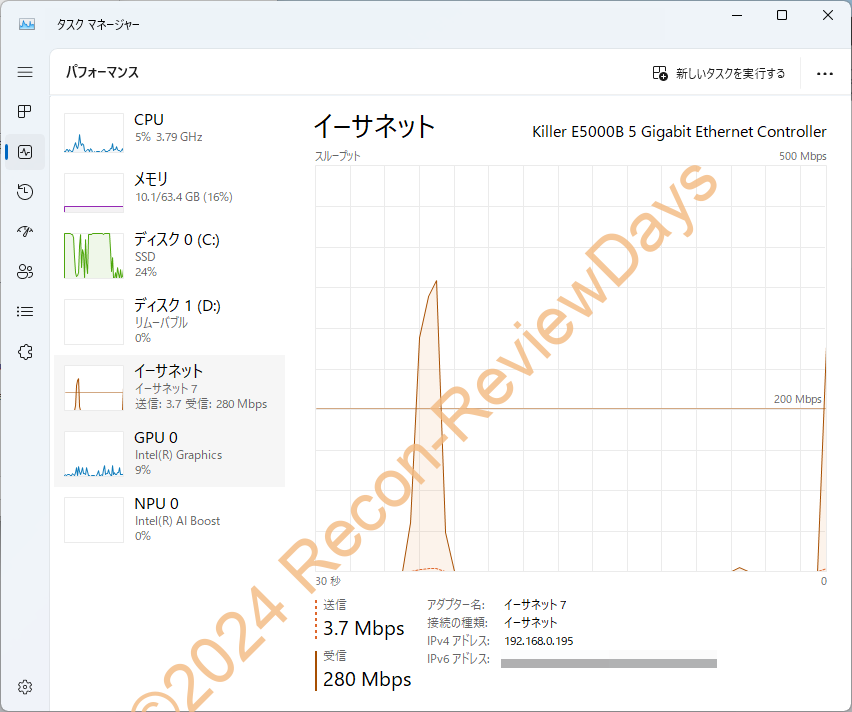Open the Startup apps page icon
The image size is (852, 712).
point(25,231)
